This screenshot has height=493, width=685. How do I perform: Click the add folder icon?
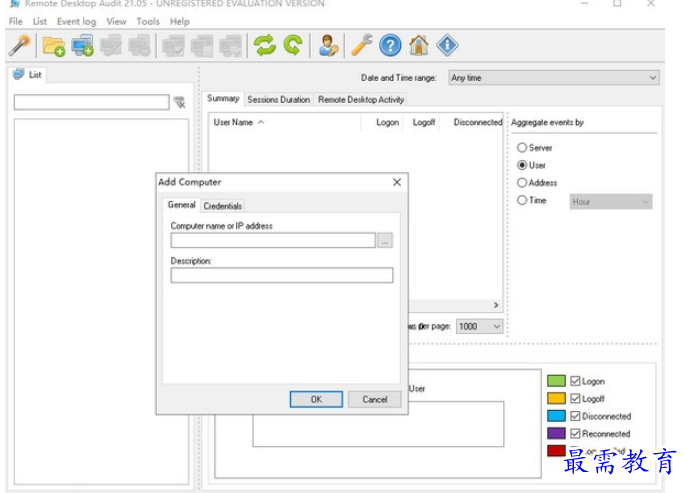tap(53, 46)
